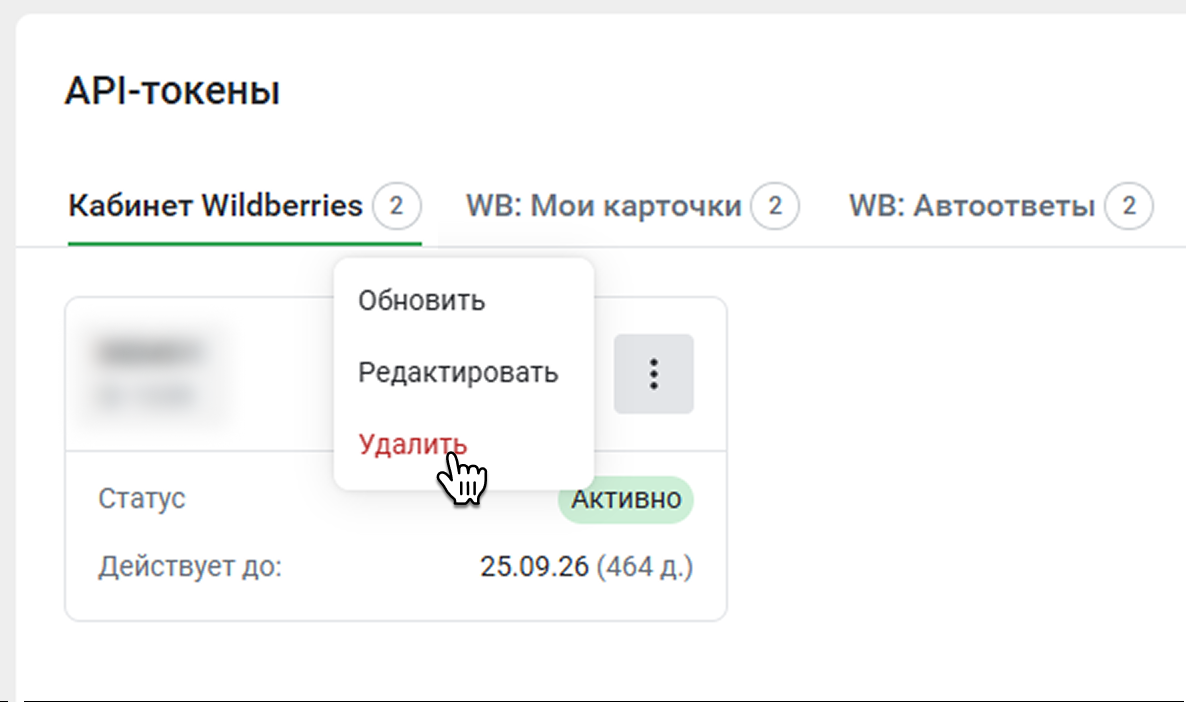Click the green Активно status badge
1186x702 pixels.
pos(626,500)
